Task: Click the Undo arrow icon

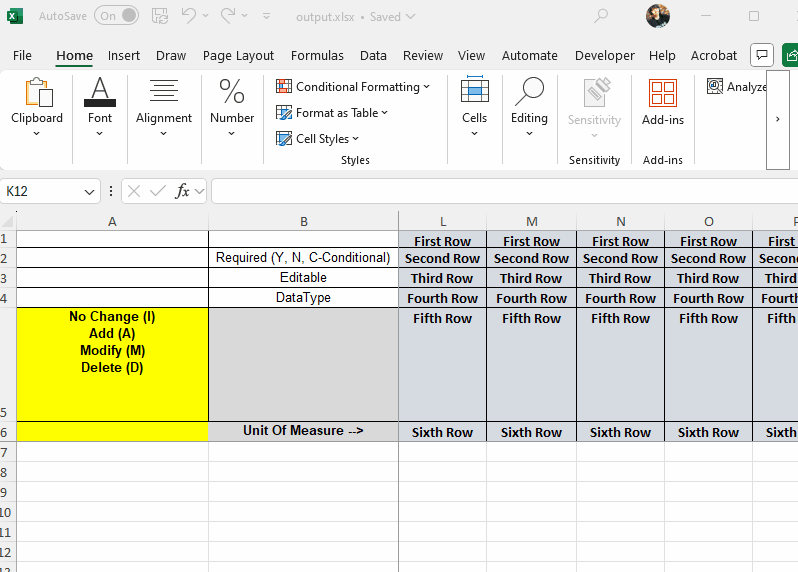Action: [x=188, y=16]
